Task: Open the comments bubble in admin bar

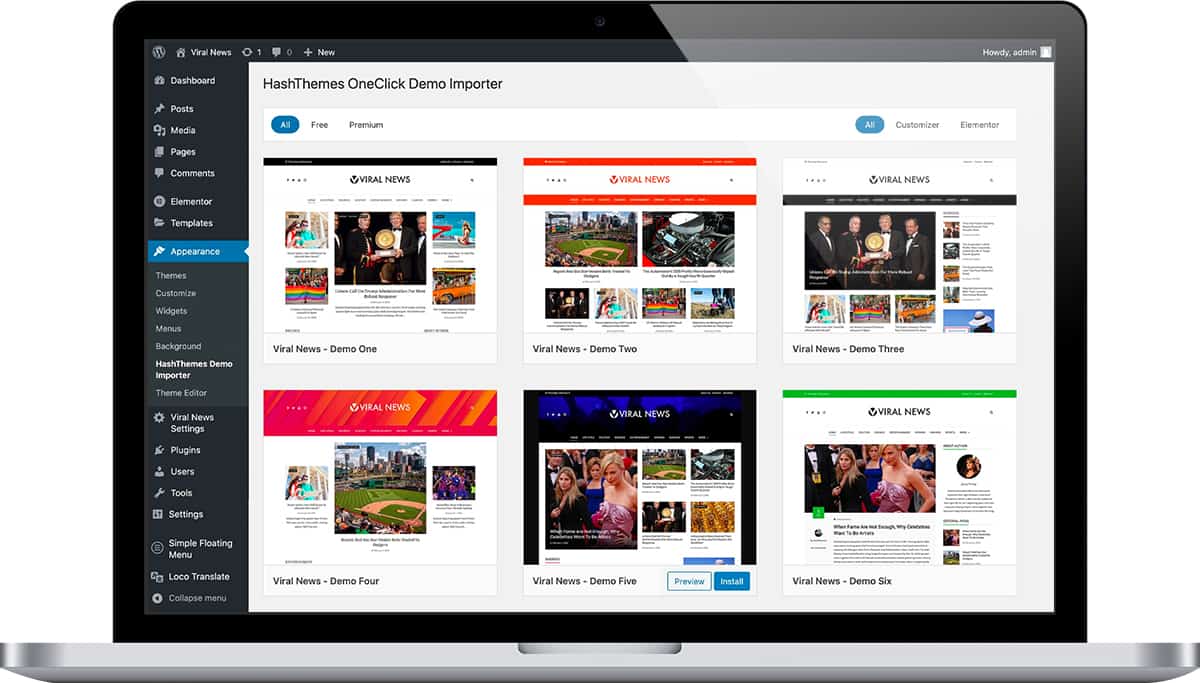Action: pos(276,52)
